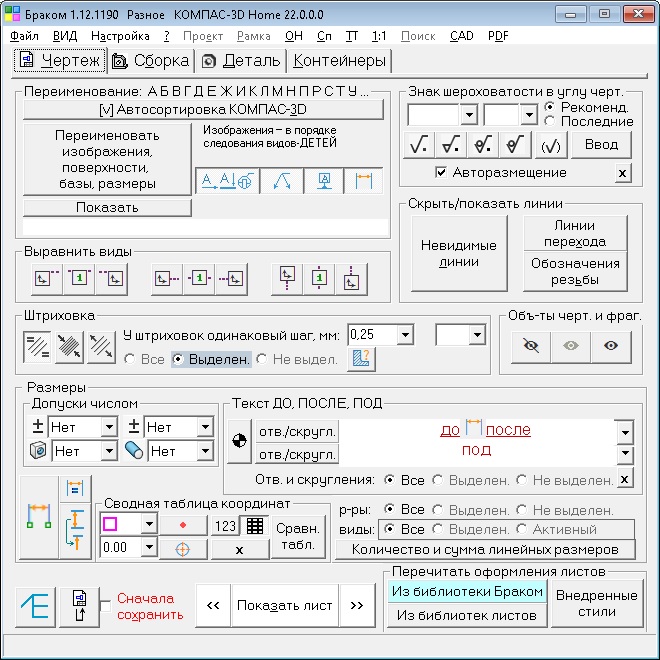Open 0.00 precision dropdown
This screenshot has height=660, width=660.
pos(149,547)
